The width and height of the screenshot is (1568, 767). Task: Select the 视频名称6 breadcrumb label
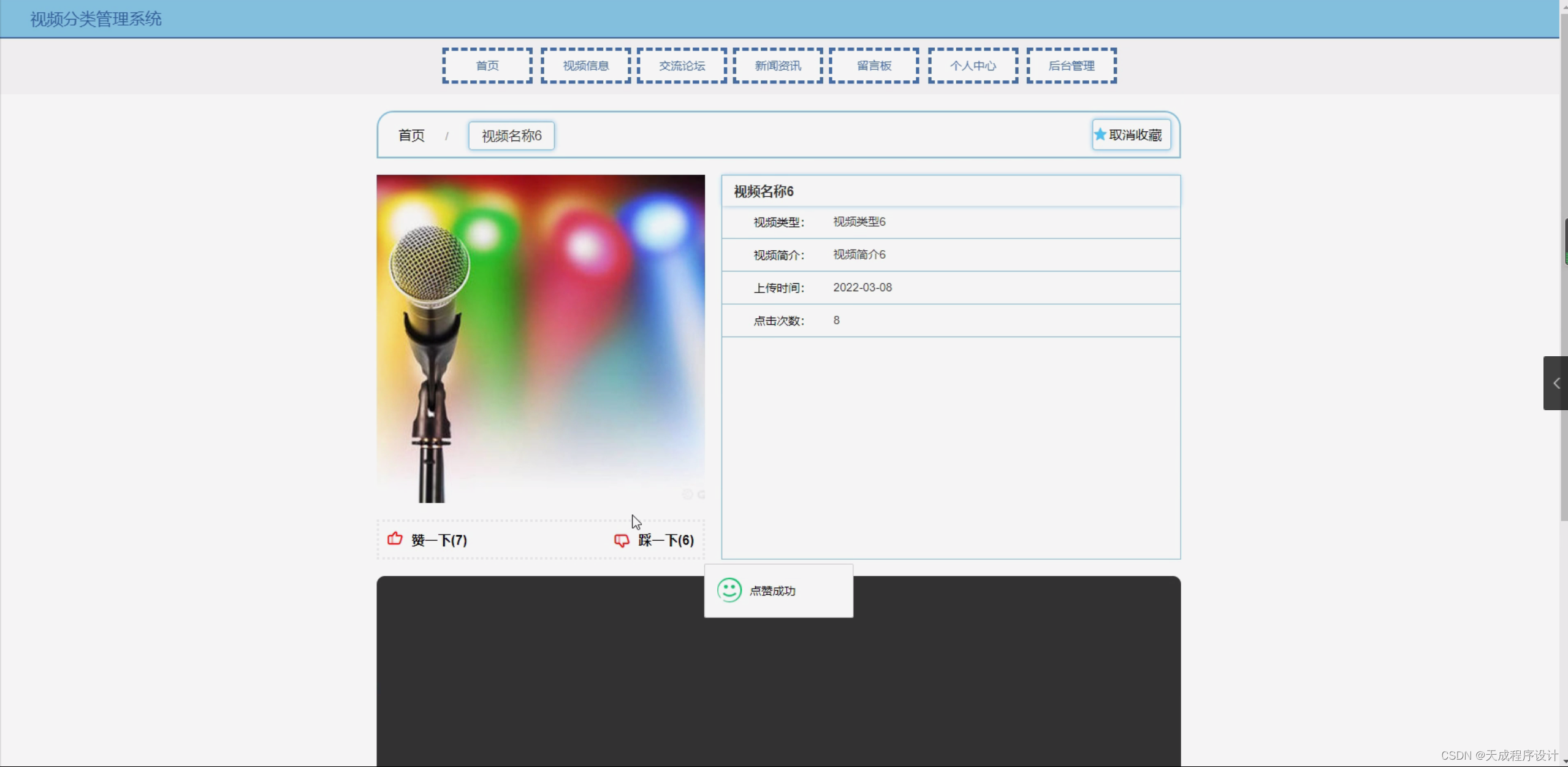click(x=511, y=135)
